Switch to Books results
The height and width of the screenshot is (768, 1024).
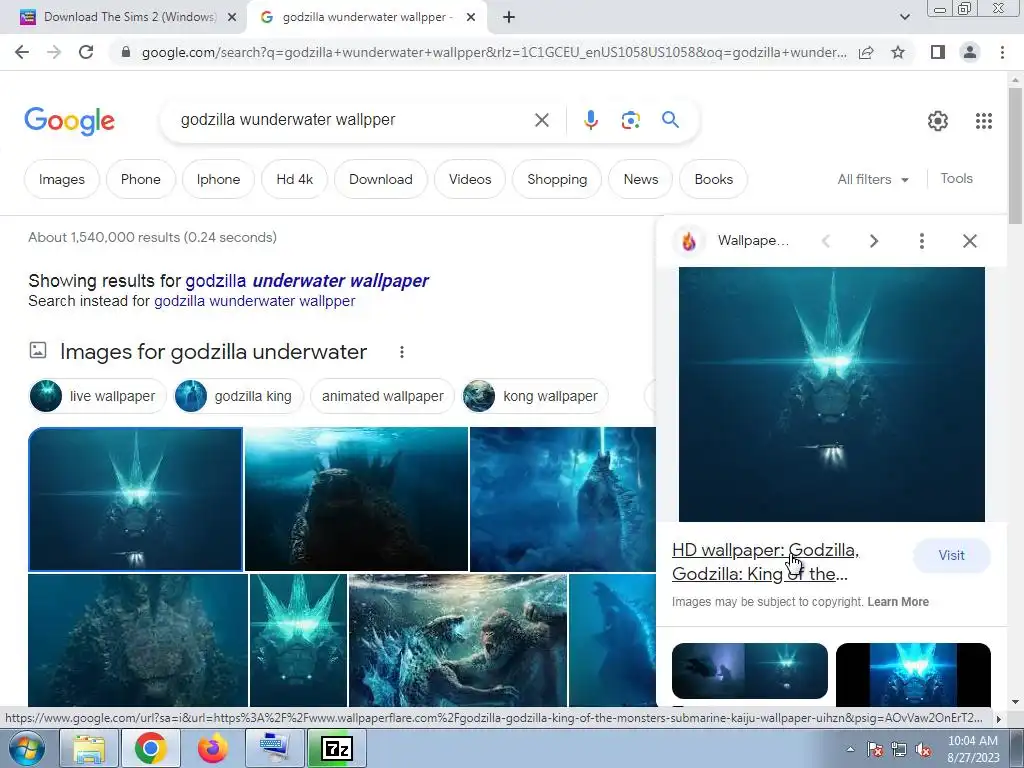click(x=713, y=179)
